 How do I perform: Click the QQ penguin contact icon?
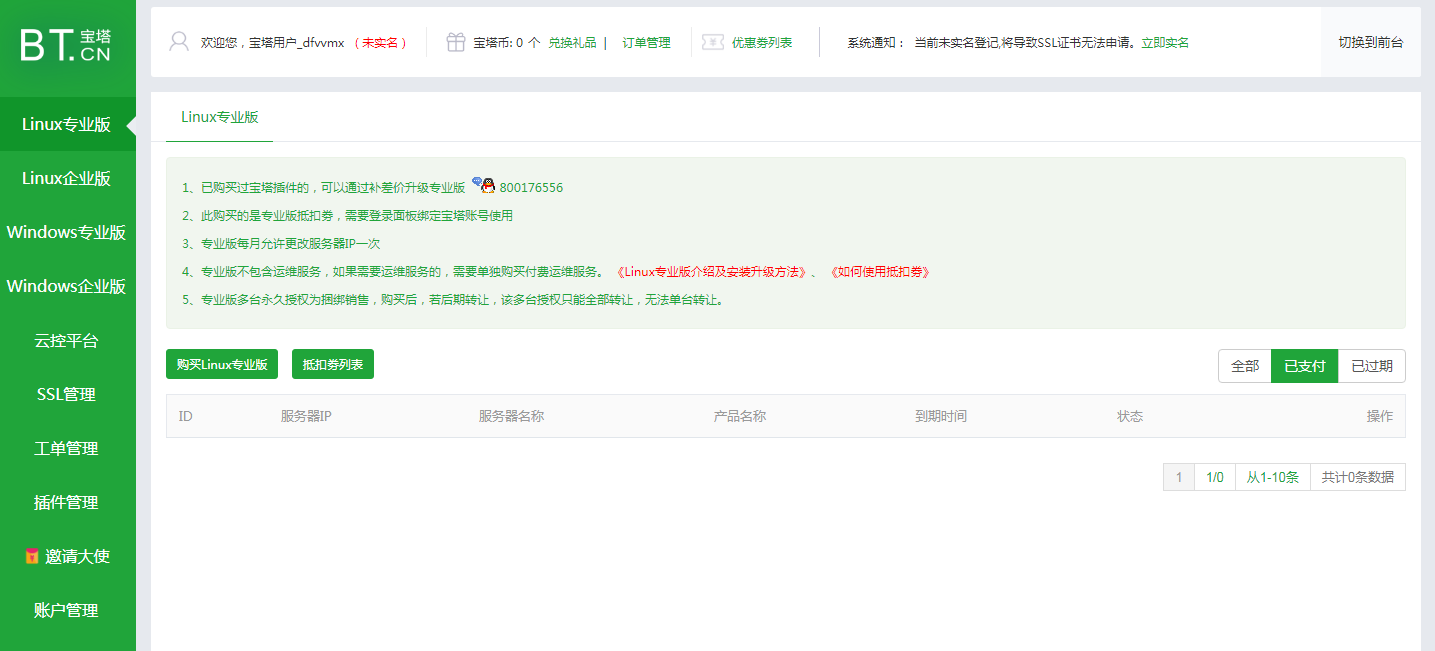(484, 185)
